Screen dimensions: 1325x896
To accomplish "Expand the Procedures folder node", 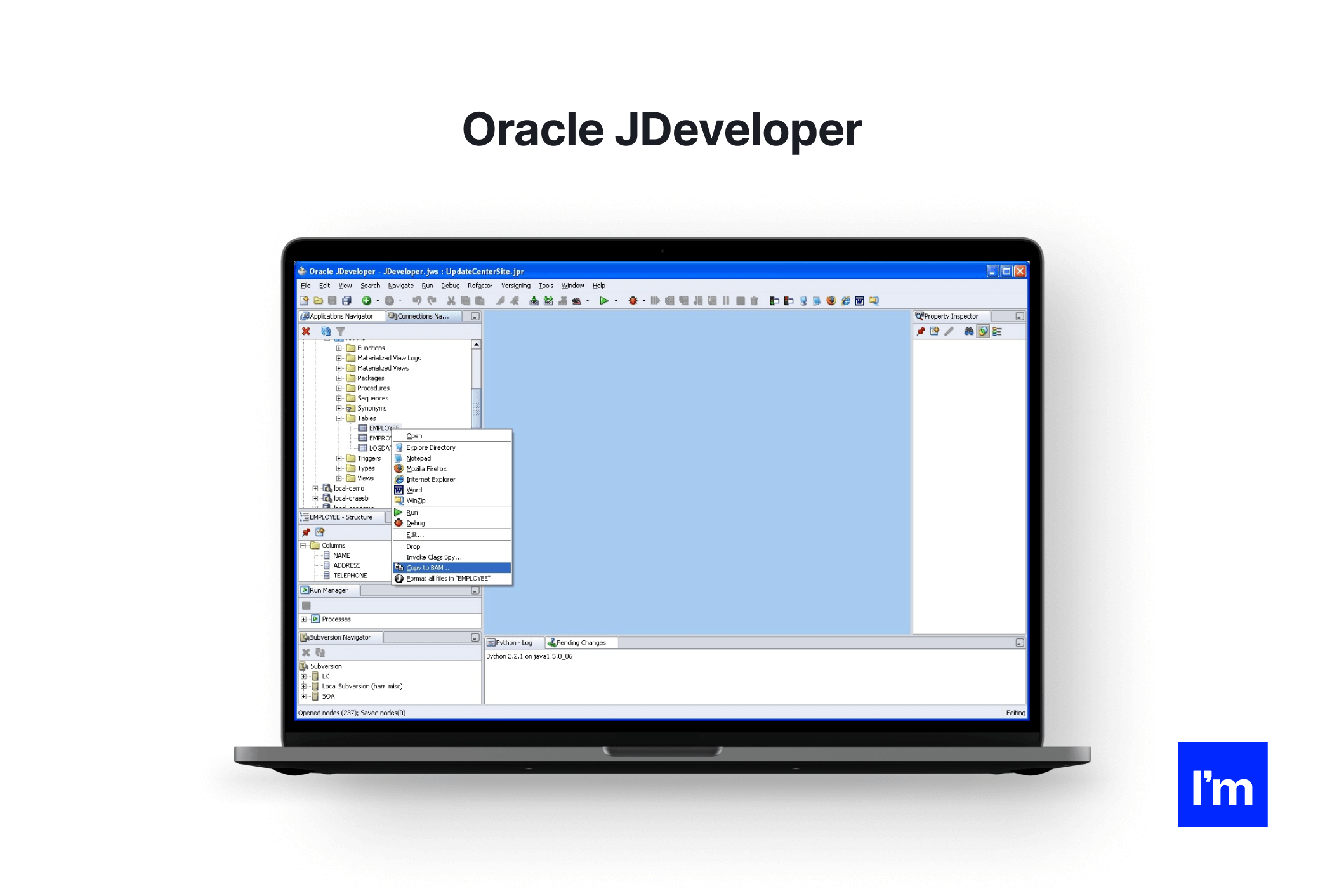I will (x=339, y=388).
